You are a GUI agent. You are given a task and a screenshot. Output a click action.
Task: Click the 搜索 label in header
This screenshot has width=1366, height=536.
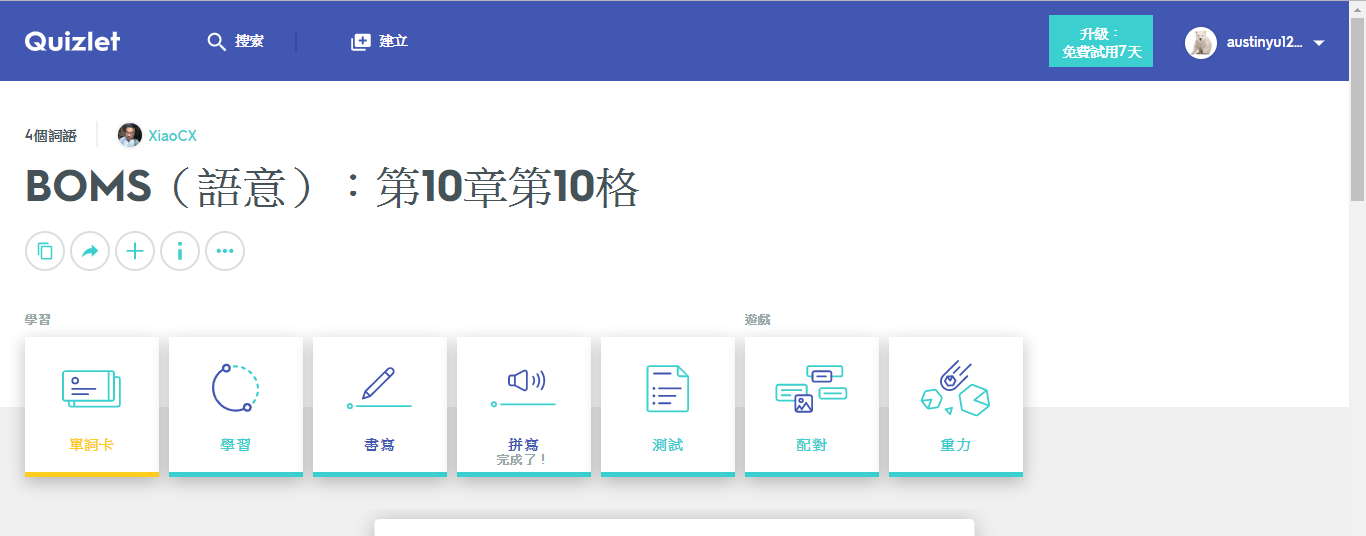[x=249, y=42]
